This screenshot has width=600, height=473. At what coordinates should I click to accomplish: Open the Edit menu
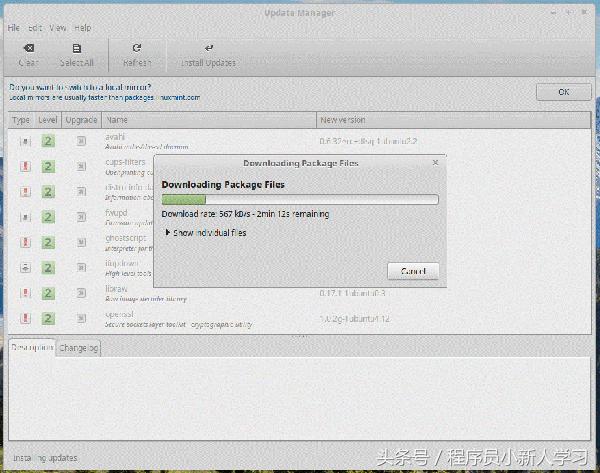coord(35,28)
